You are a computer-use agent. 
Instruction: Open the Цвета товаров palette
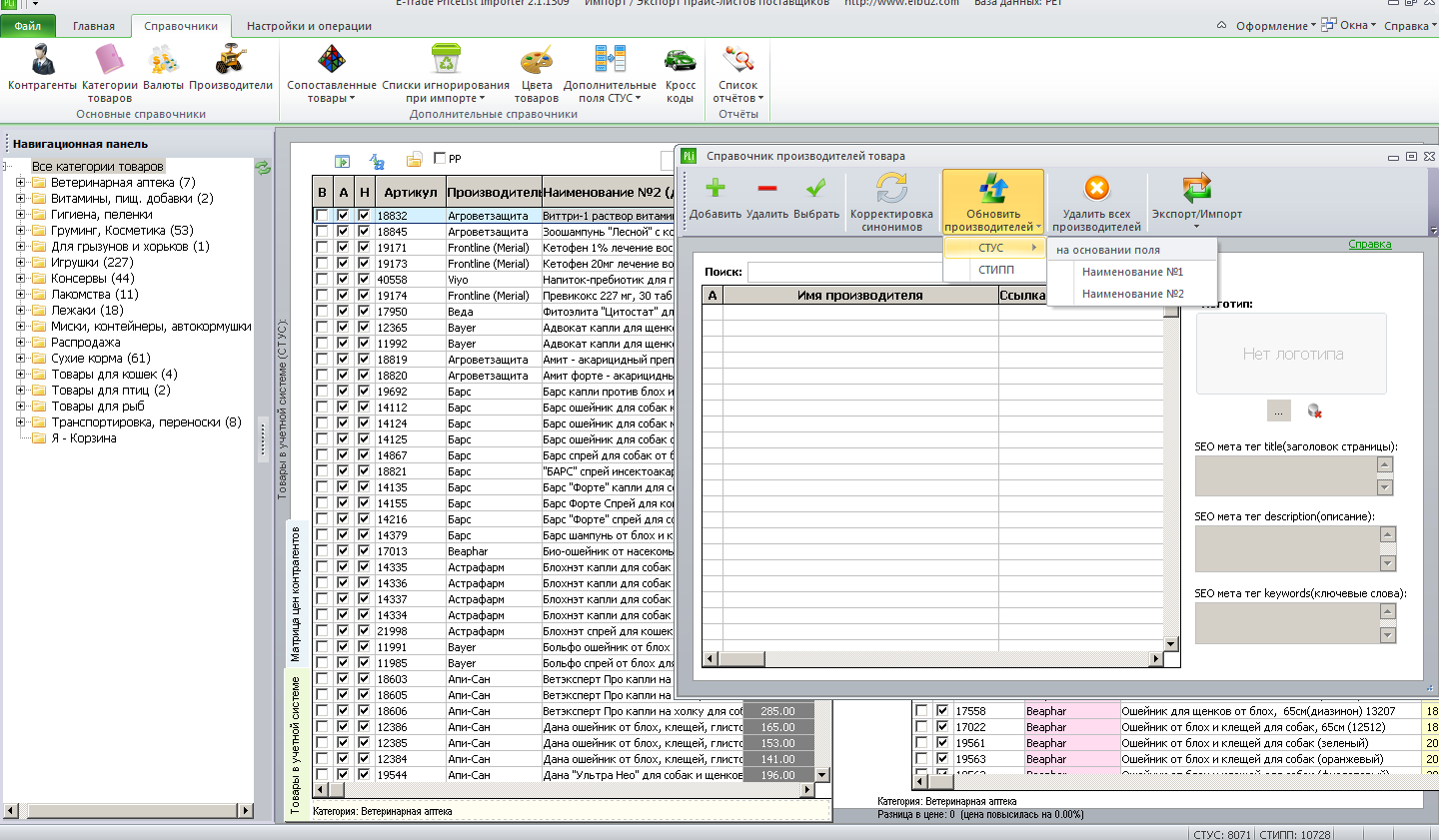click(537, 72)
